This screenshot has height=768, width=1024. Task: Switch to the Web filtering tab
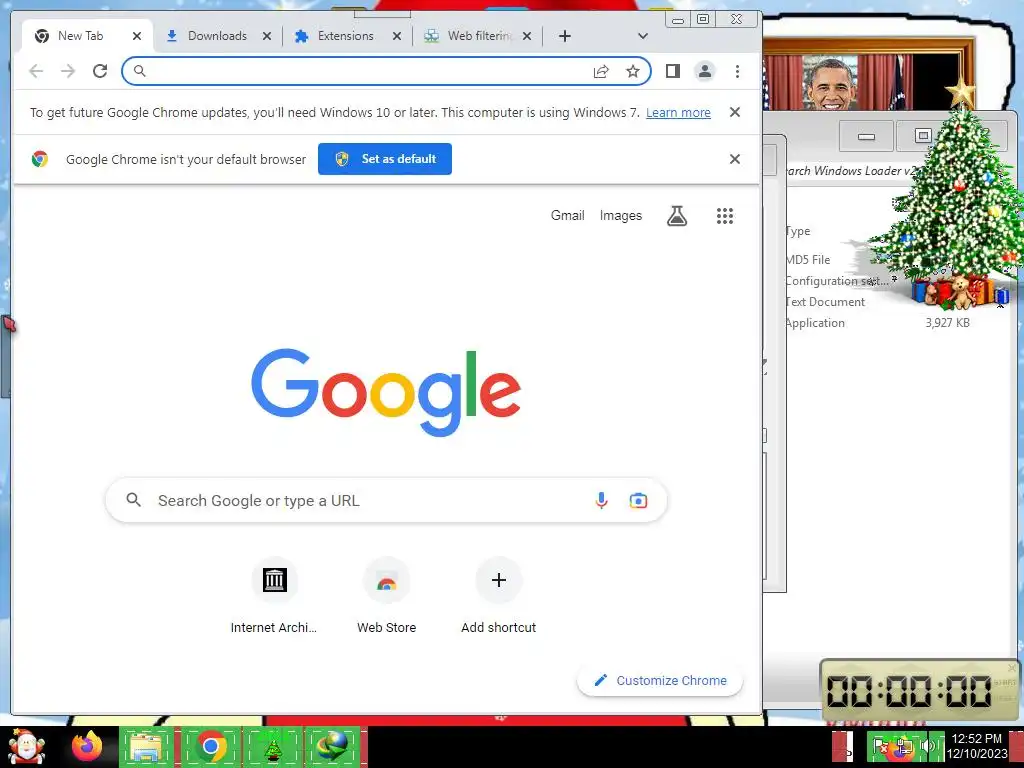click(x=479, y=36)
